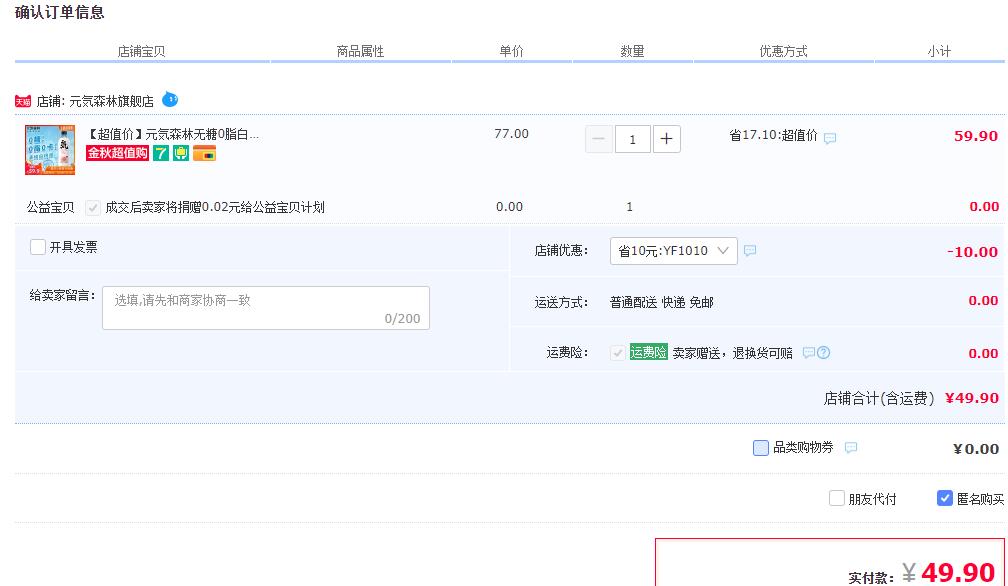This screenshot has width=1008, height=586.
Task: Click the green 运费险 label badge
Action: [x=648, y=352]
